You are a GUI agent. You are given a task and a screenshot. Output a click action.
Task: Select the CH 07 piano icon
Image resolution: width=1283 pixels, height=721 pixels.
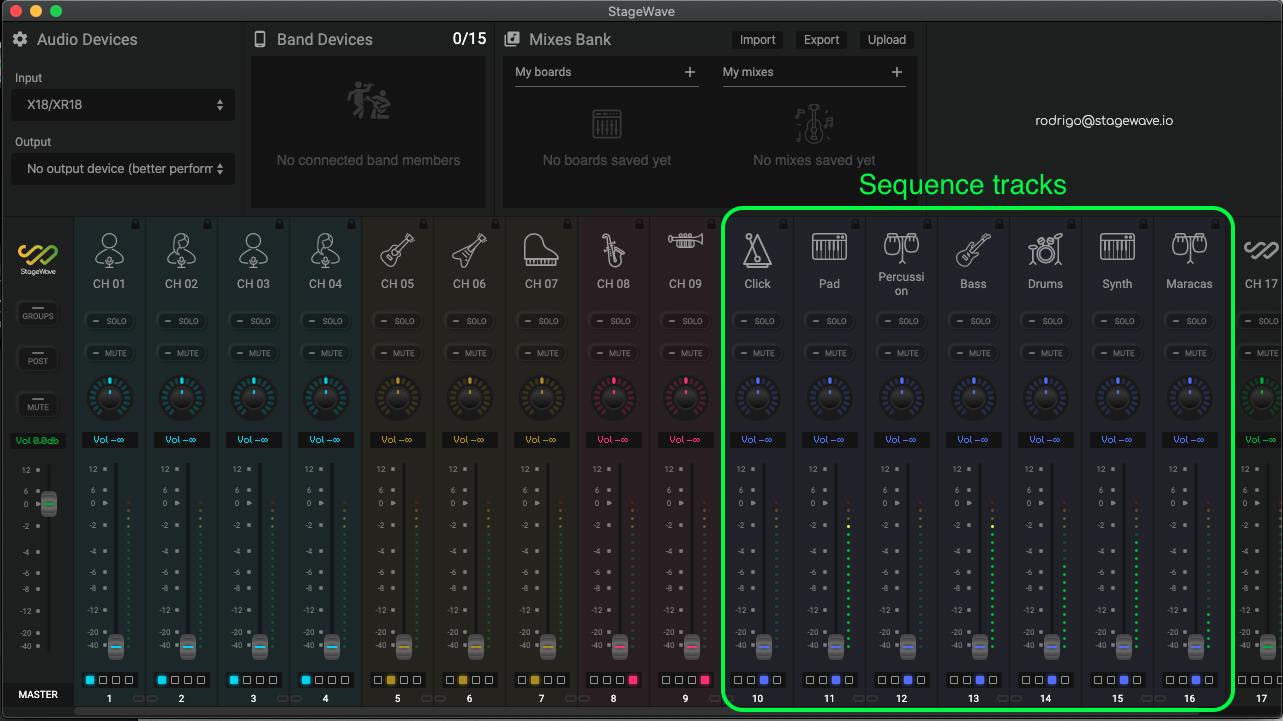(541, 250)
